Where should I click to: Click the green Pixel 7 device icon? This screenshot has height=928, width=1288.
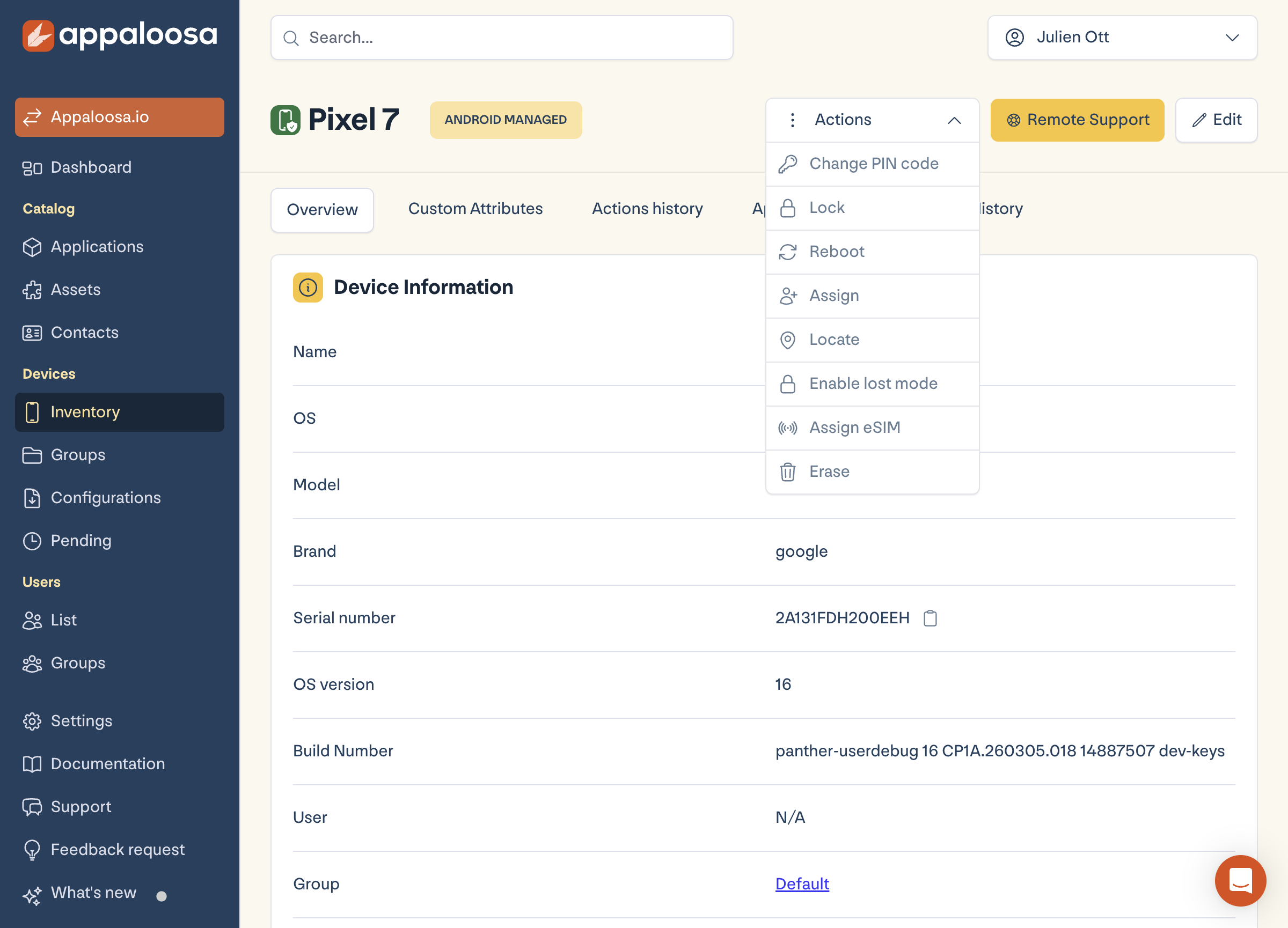[285, 120]
